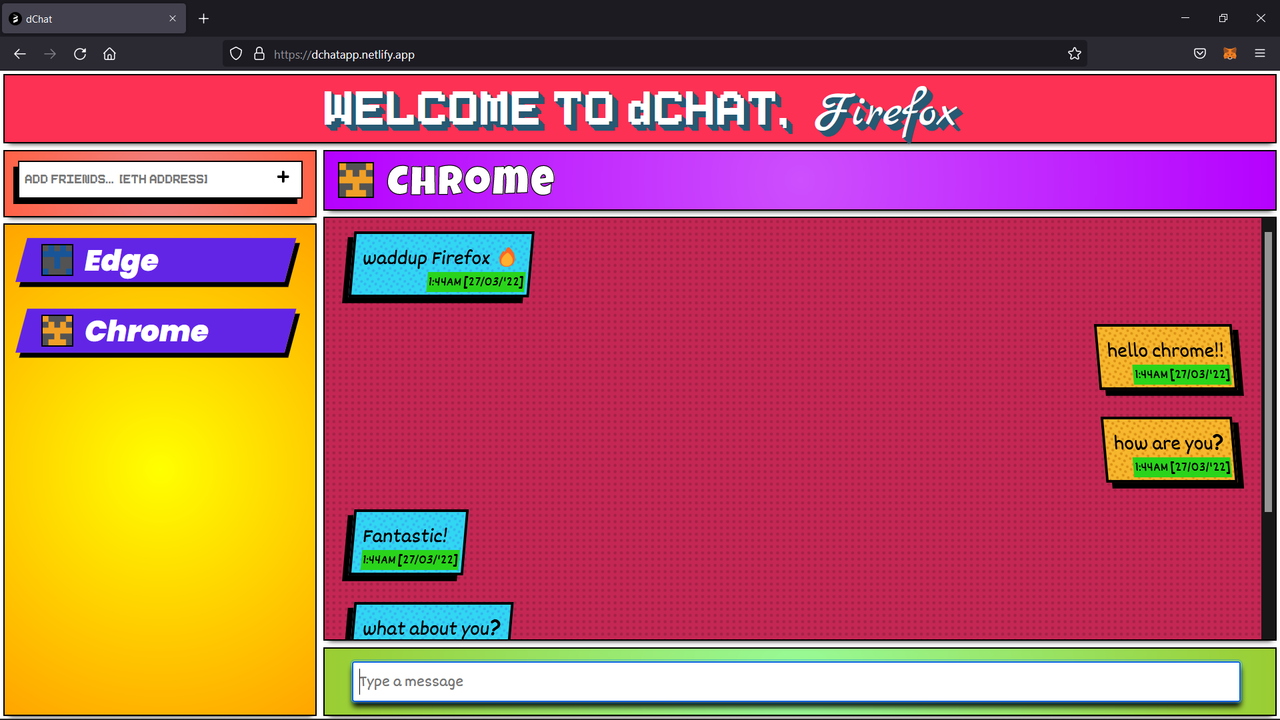This screenshot has height=720, width=1280.
Task: Click the timestamp under 'hello chrome!!'
Action: pyautogui.click(x=1181, y=374)
